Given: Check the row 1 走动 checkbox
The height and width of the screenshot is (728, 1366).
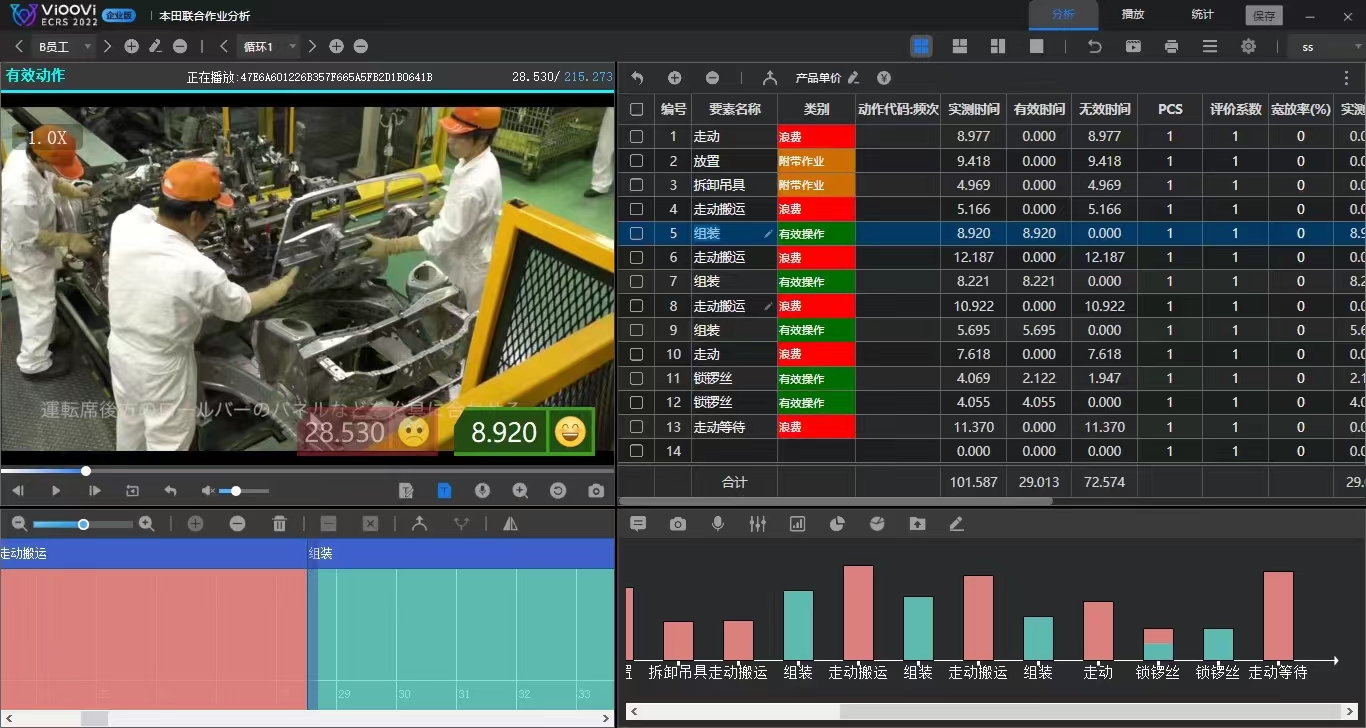Looking at the screenshot, I should 637,136.
